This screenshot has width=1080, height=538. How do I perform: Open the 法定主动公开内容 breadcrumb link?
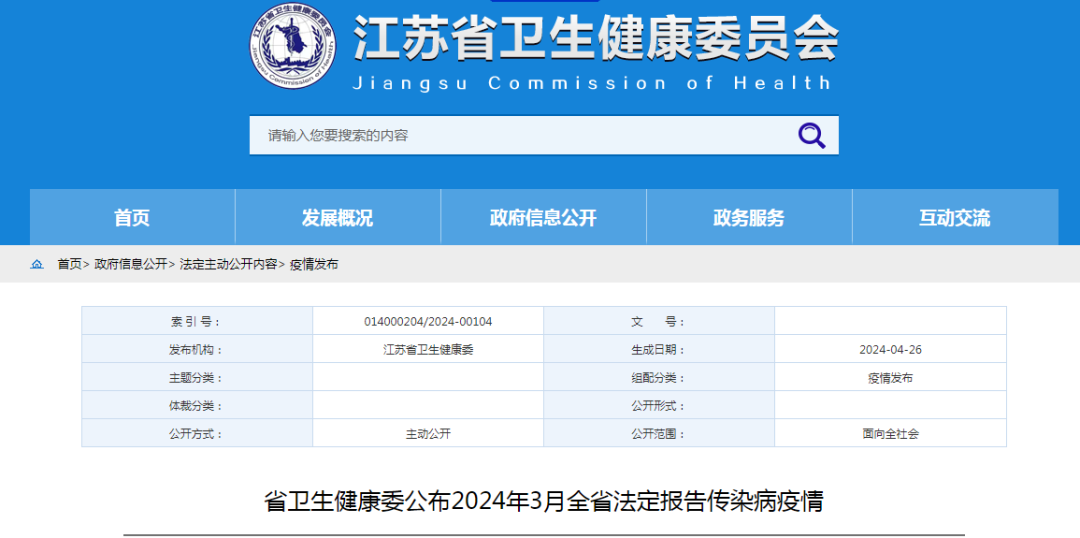(x=228, y=264)
